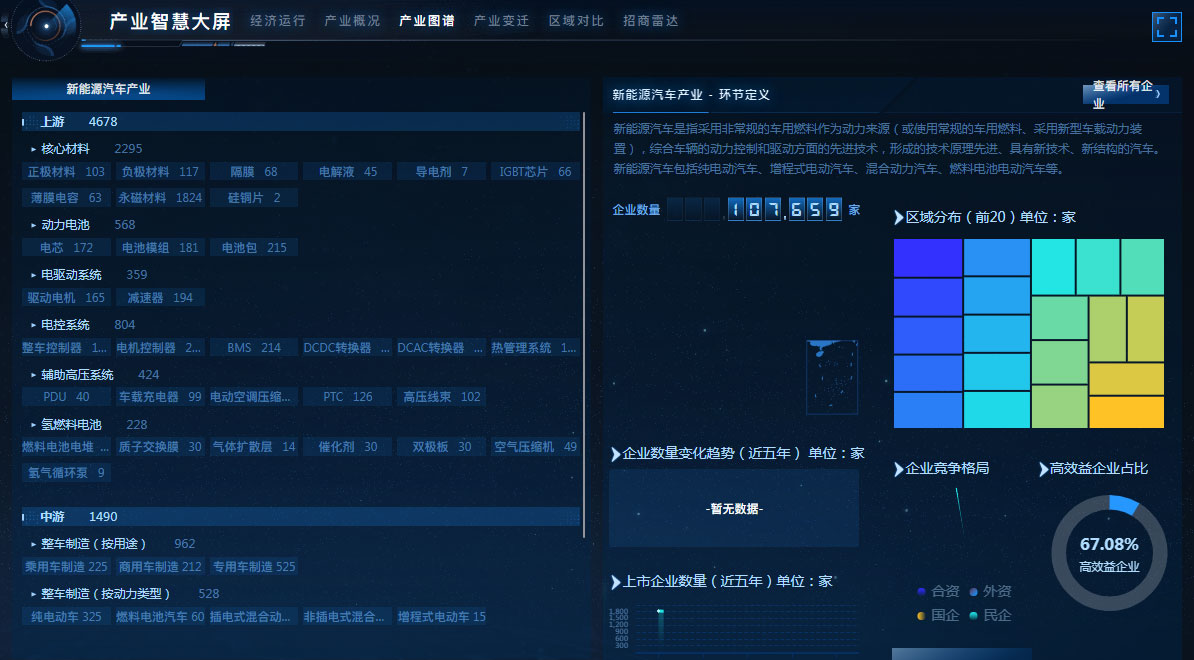The width and height of the screenshot is (1194, 660).
Task: Click the largest blue block in the treemap
Action: tap(928, 259)
